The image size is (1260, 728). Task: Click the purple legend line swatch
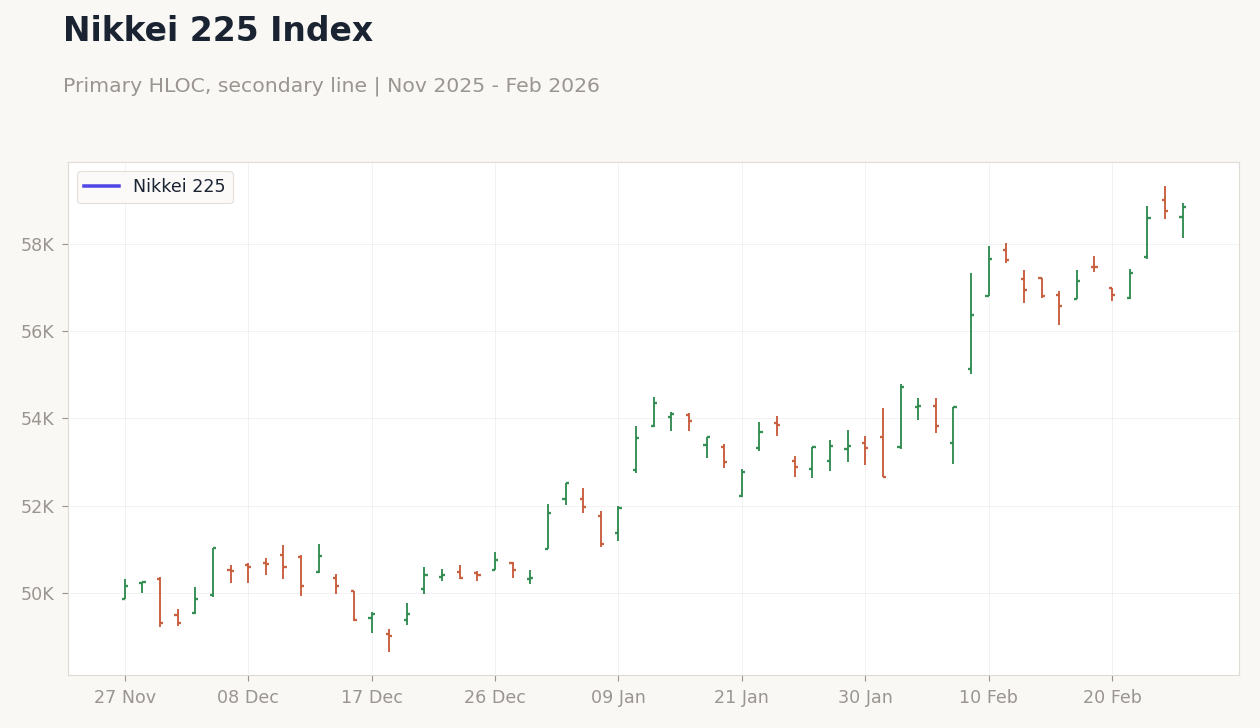(x=101, y=187)
